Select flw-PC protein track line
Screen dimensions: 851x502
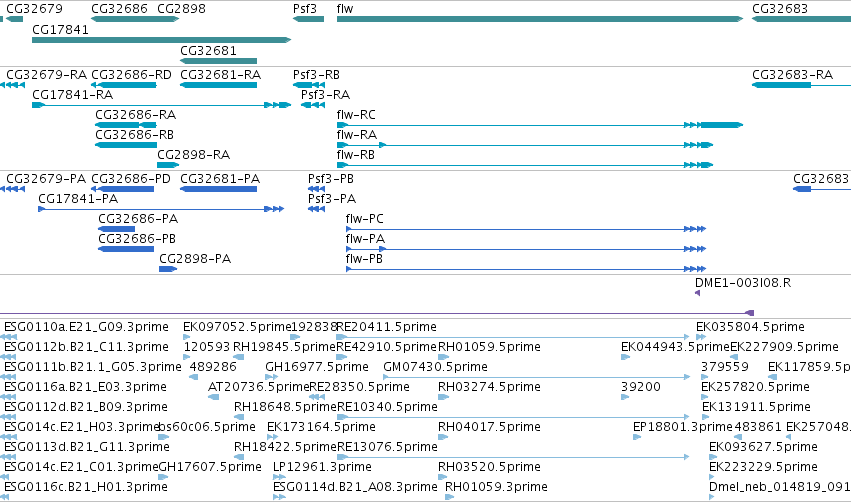pyautogui.click(x=526, y=229)
